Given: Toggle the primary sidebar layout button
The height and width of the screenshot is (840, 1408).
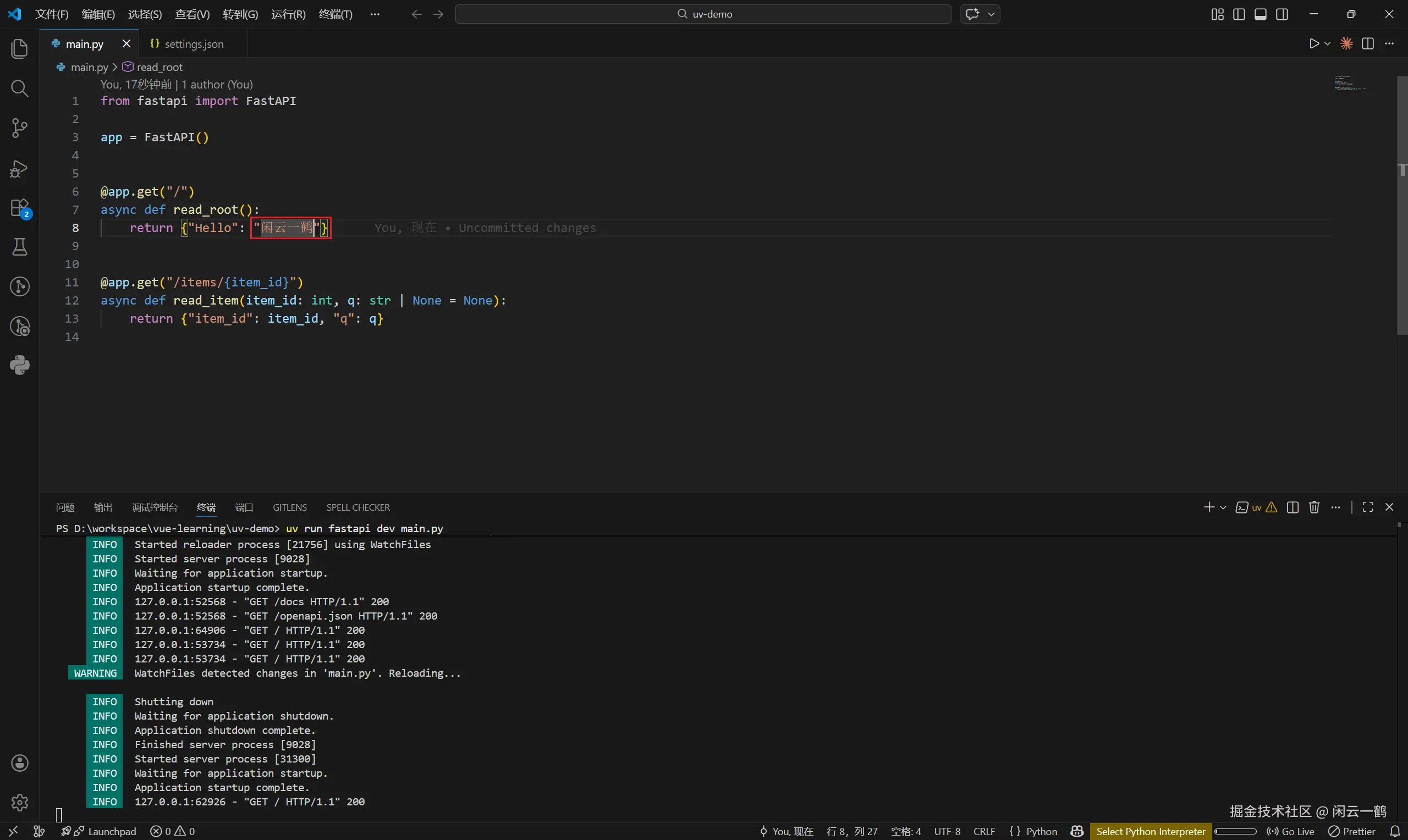Looking at the screenshot, I should click(1239, 14).
